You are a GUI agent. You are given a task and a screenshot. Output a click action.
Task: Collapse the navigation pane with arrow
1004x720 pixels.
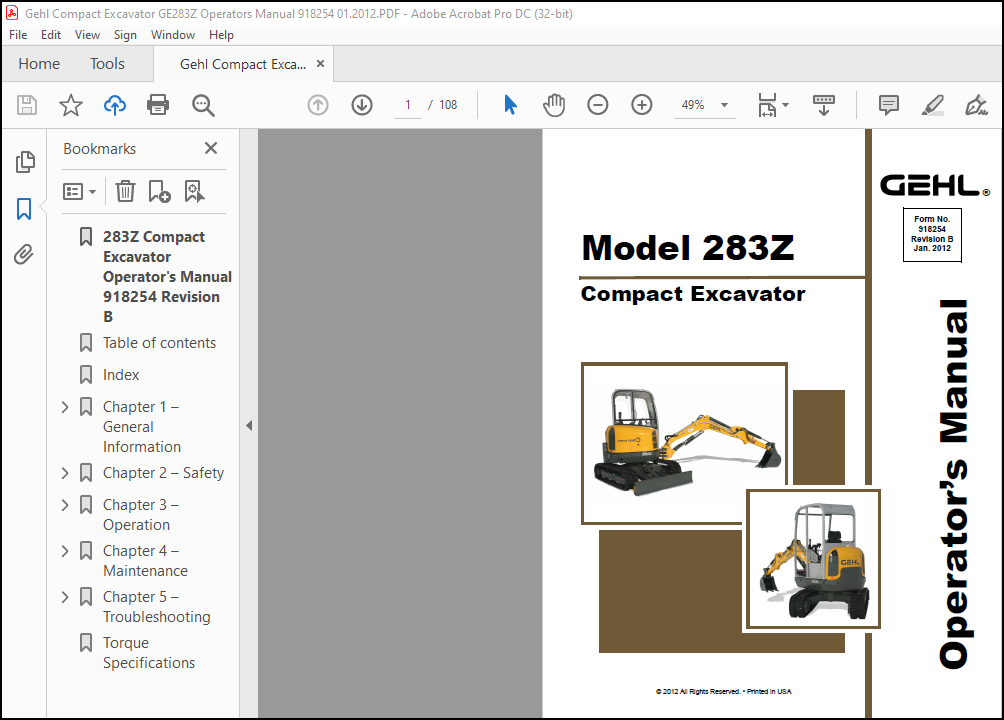tap(249, 425)
